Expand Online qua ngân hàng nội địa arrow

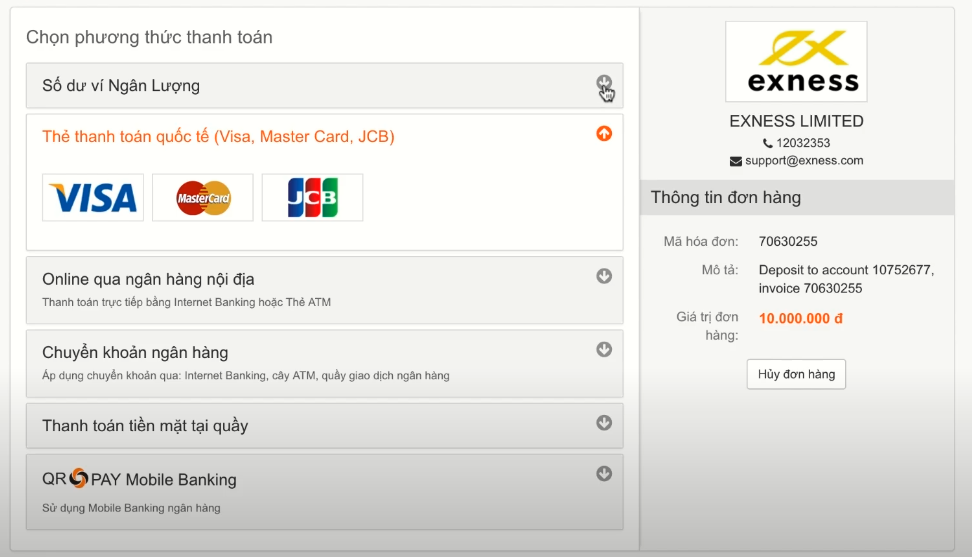tap(604, 276)
